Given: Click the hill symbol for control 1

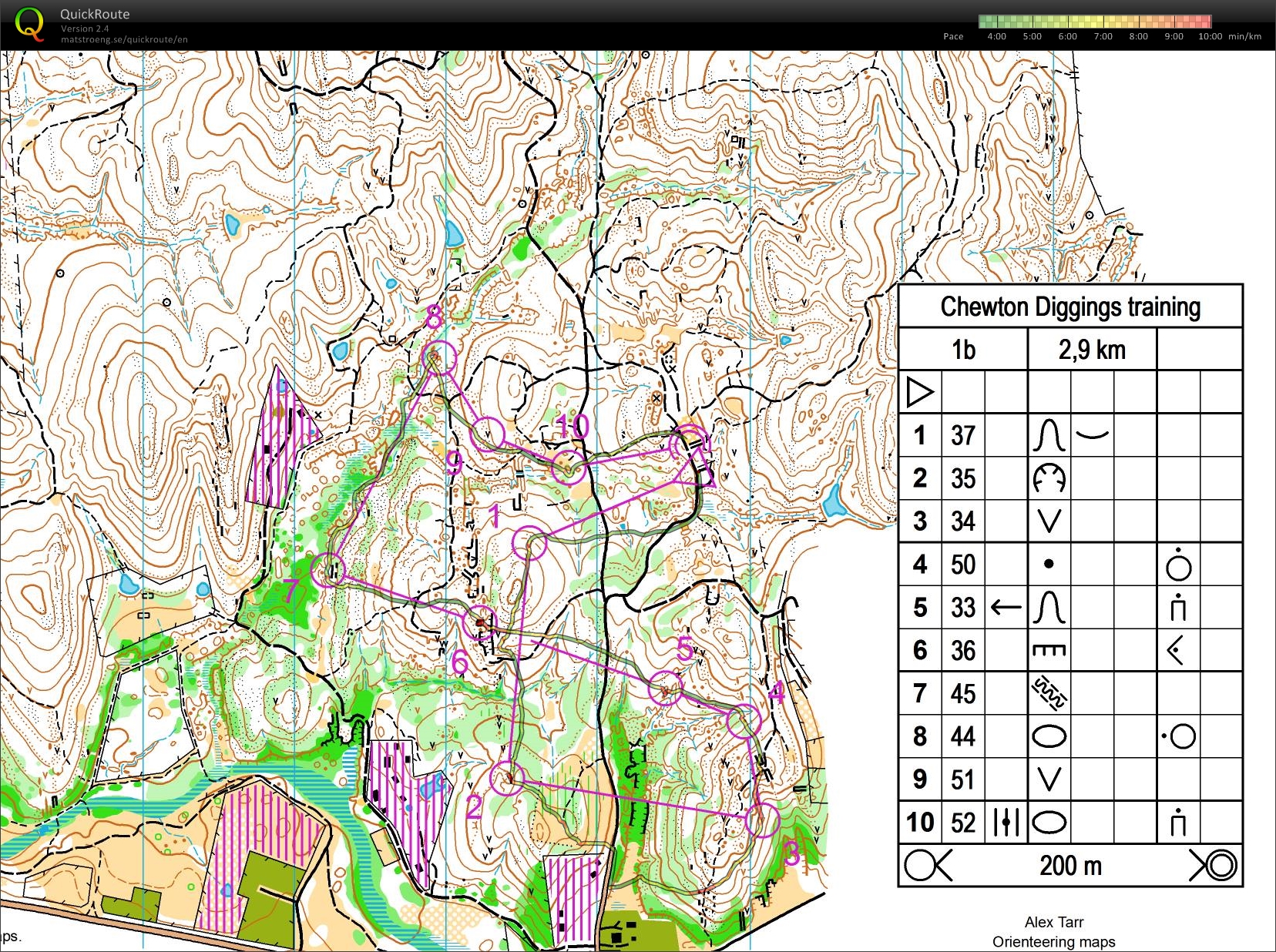Looking at the screenshot, I should pyautogui.click(x=1050, y=435).
